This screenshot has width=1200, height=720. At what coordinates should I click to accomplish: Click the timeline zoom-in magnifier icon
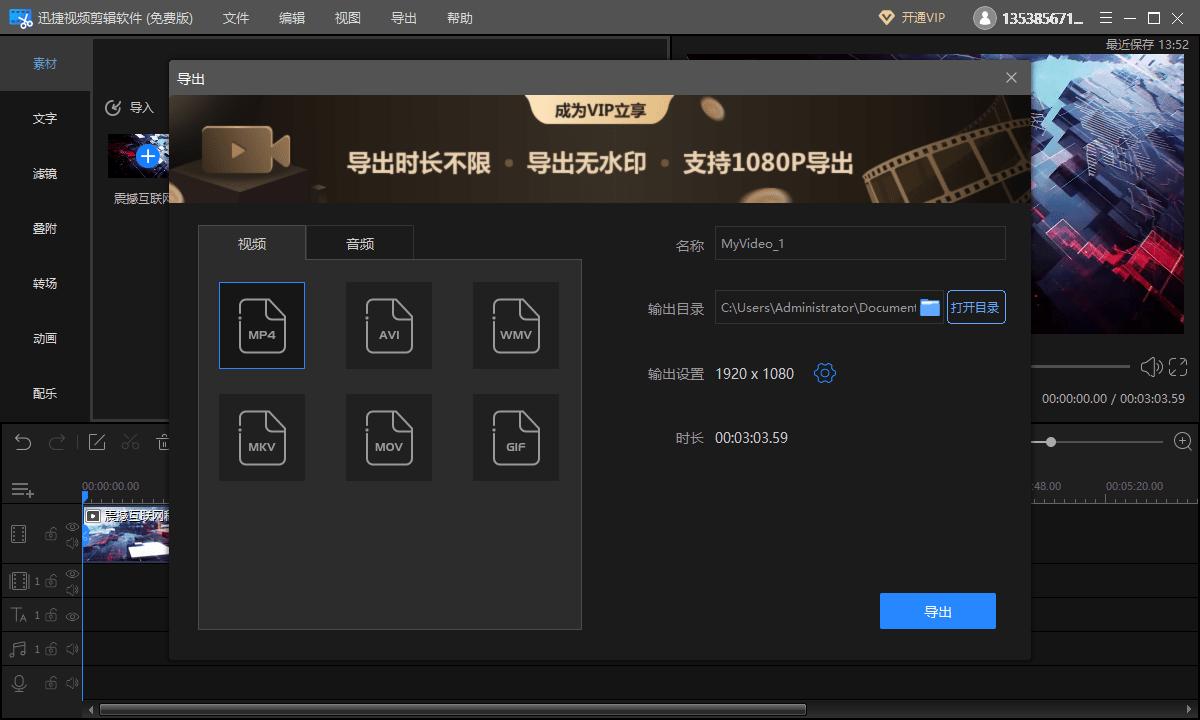(1183, 441)
